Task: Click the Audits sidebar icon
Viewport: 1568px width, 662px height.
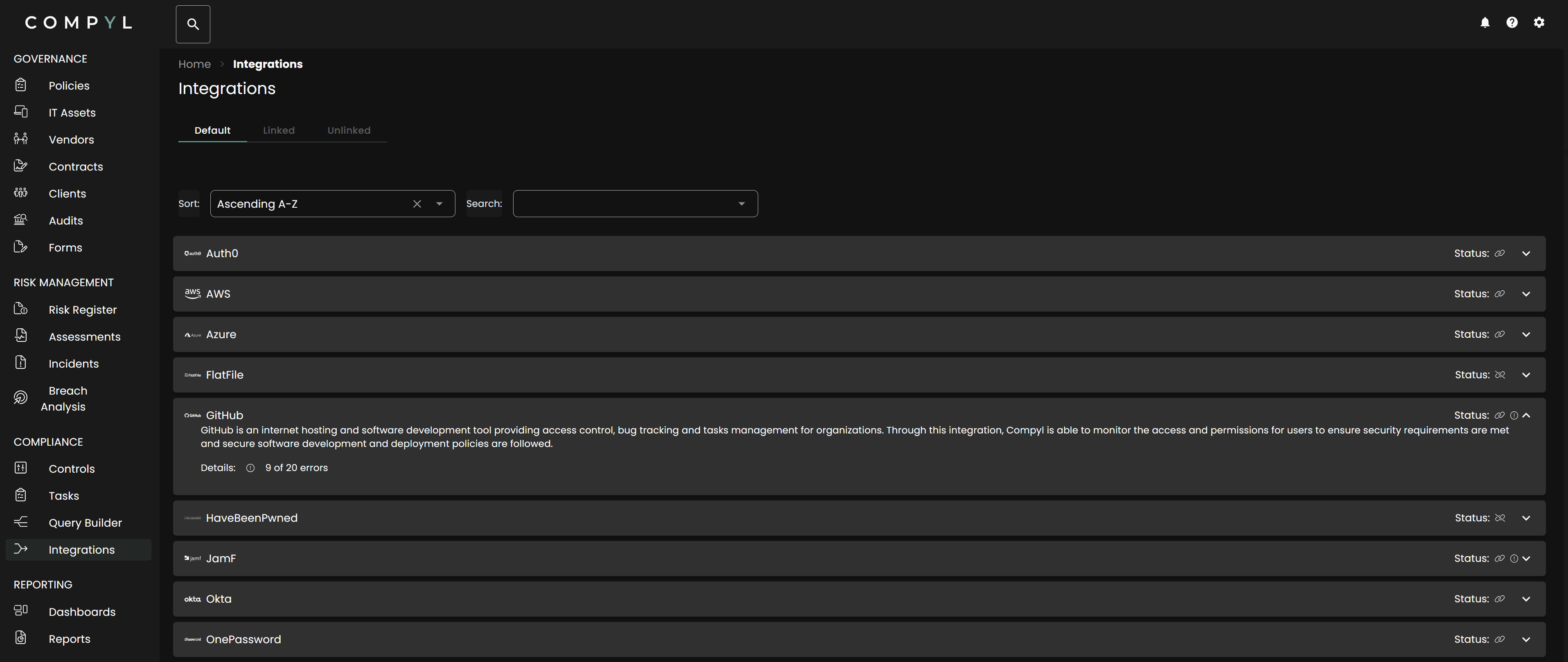Action: pyautogui.click(x=21, y=220)
